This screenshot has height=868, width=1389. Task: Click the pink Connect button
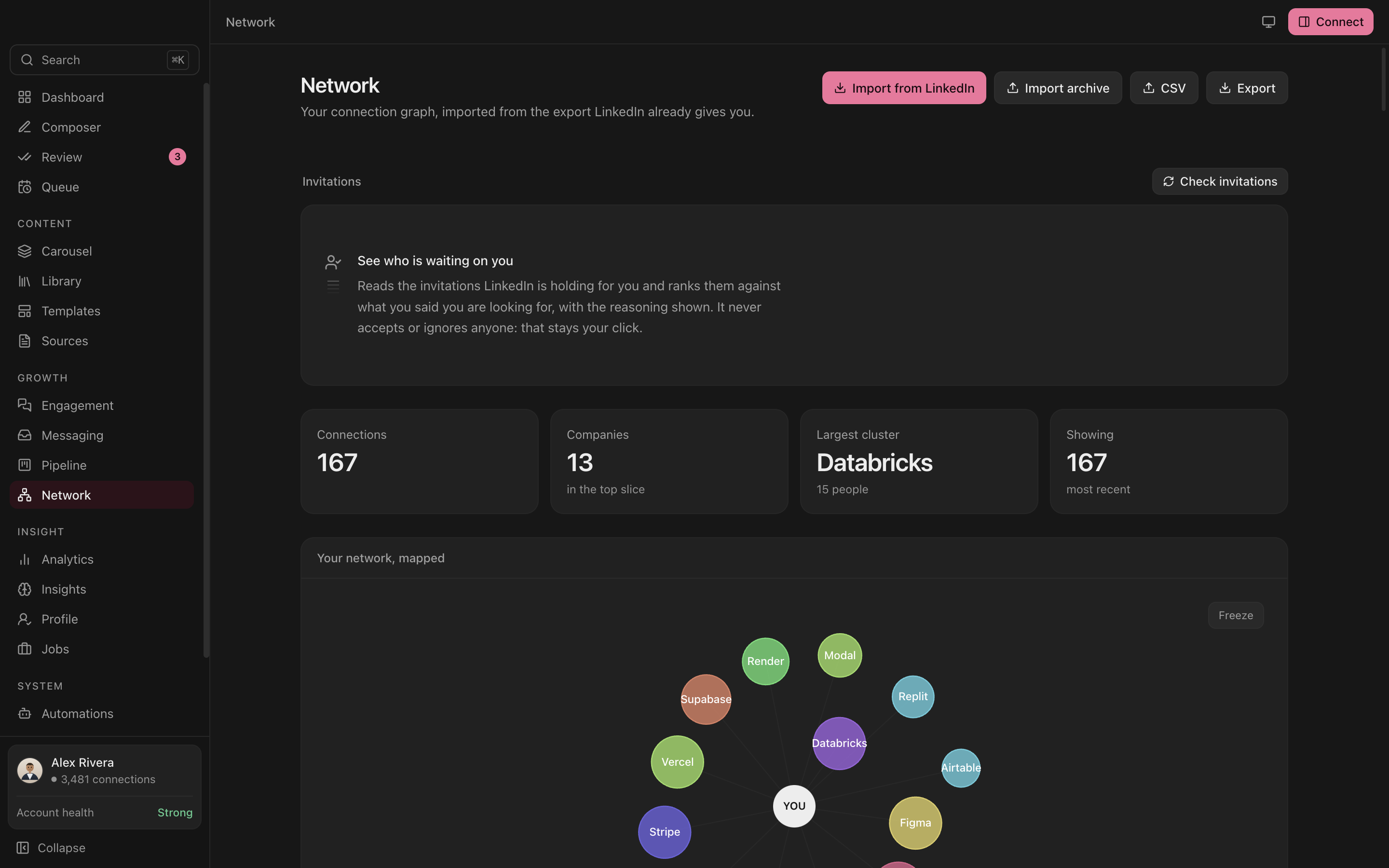click(x=1331, y=22)
